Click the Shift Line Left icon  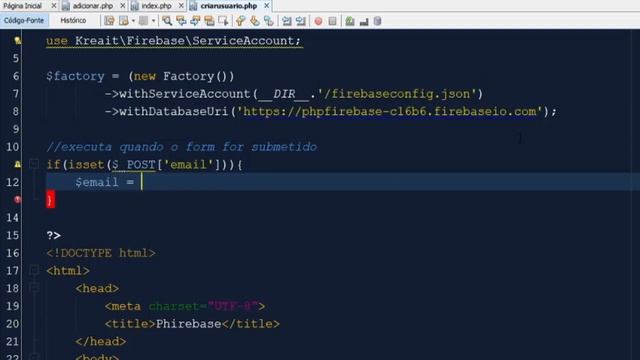click(x=287, y=21)
